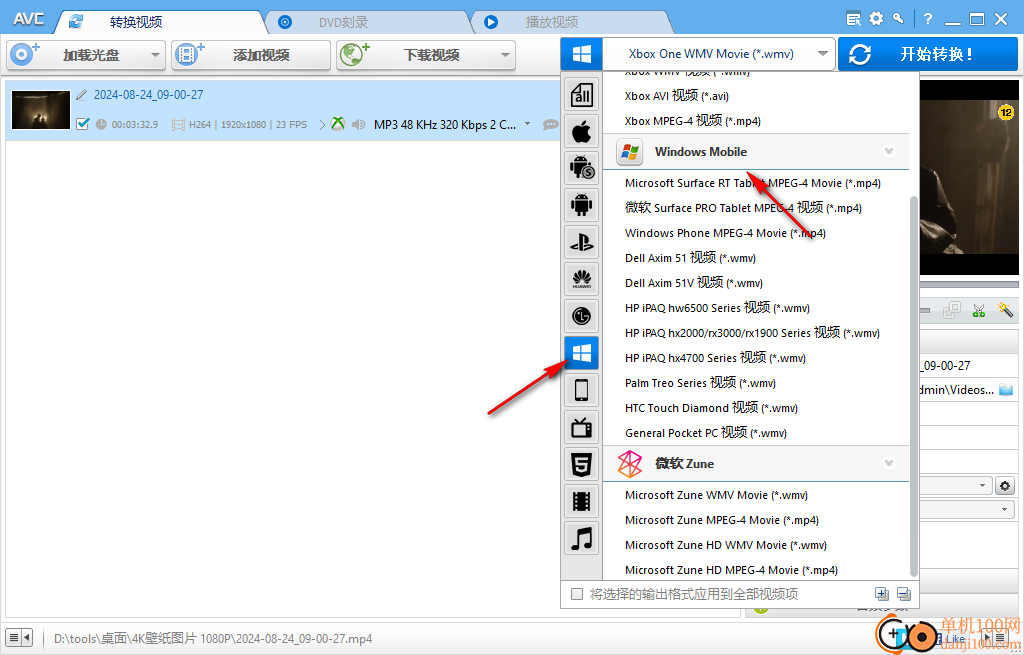Click the 添加视频 button
The image size is (1024, 655).
(251, 55)
